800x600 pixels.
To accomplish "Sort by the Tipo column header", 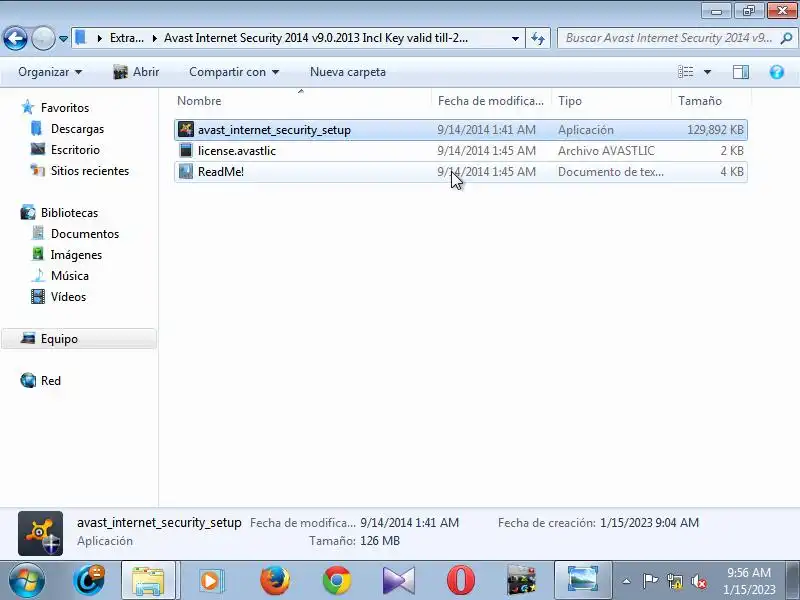I will (x=611, y=101).
